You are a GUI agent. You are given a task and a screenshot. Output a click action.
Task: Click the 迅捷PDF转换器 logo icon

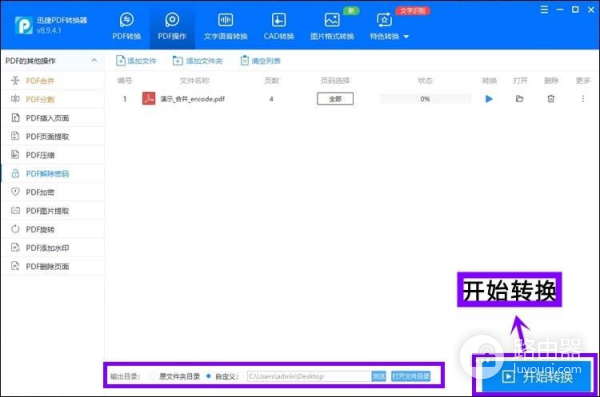click(x=24, y=25)
